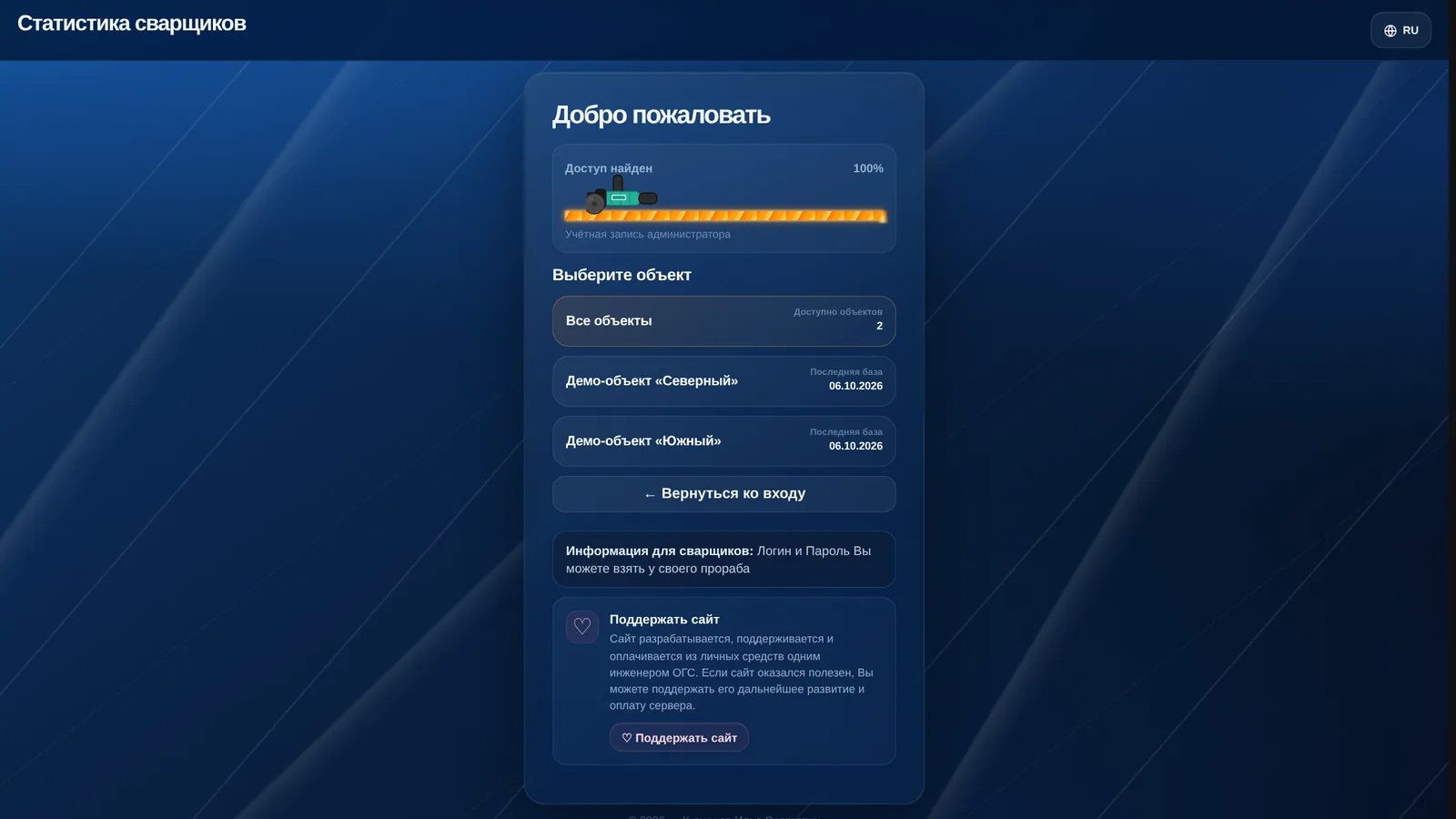Screen dimensions: 1456x819
Task: Choose Демо-объект «Северный»
Action: coord(724,381)
